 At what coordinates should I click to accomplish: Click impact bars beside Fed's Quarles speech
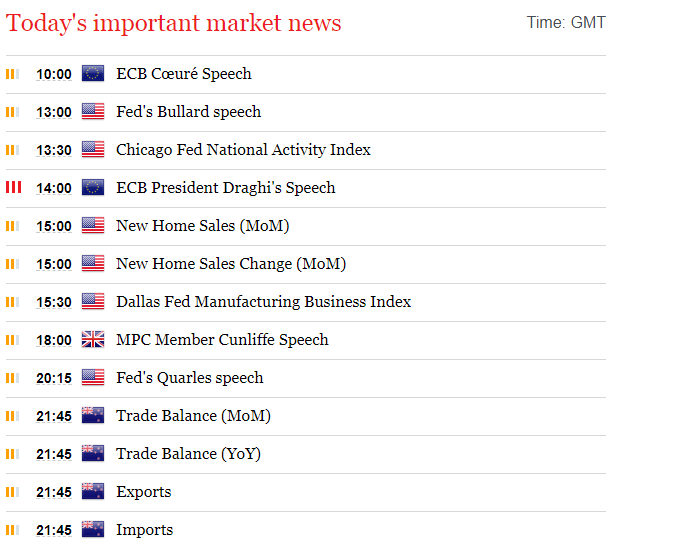(x=13, y=378)
